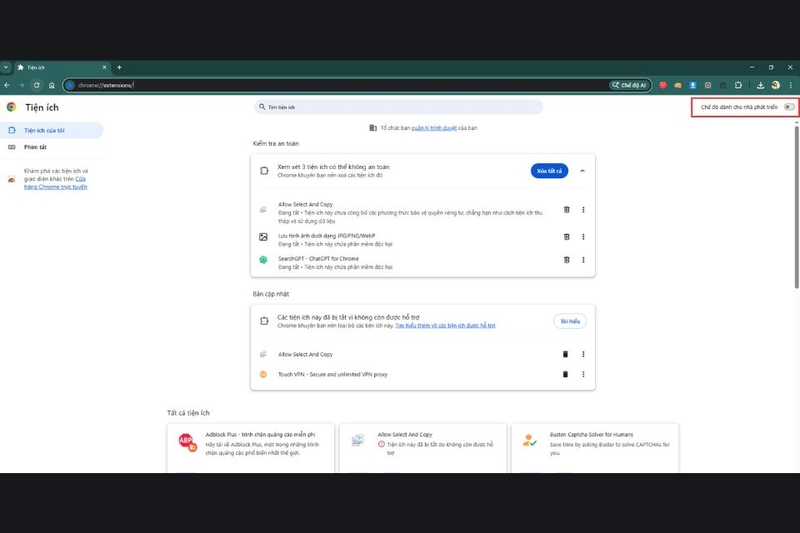Open the extensions puzzle icon in toolbar

coord(738,85)
